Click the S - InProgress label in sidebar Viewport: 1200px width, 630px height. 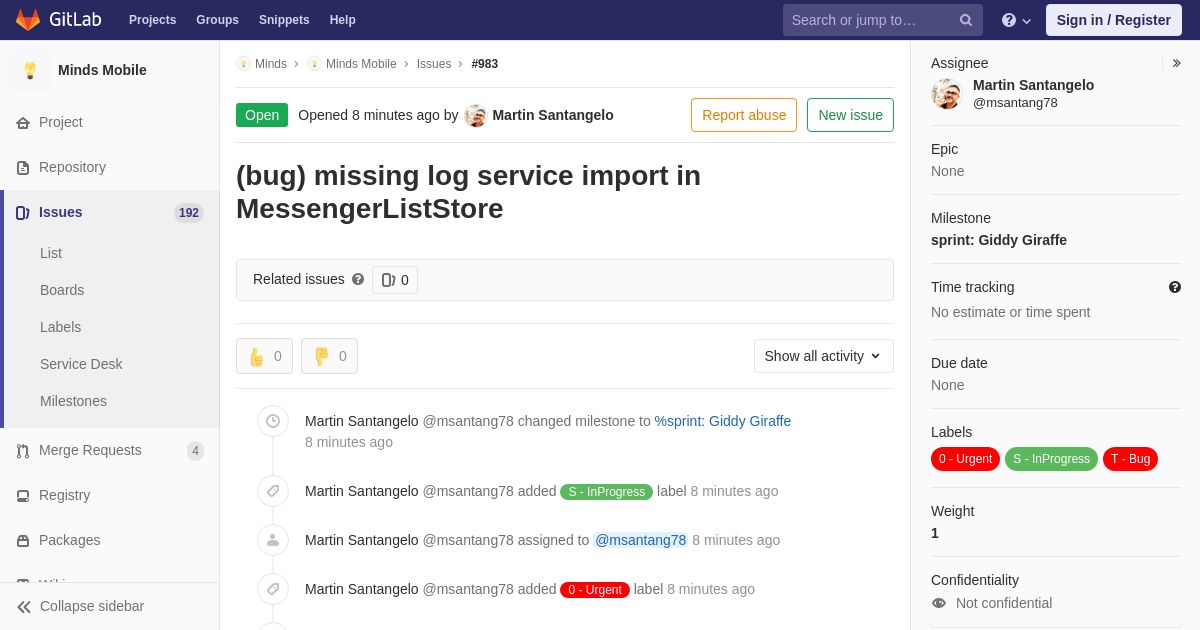coord(1051,459)
